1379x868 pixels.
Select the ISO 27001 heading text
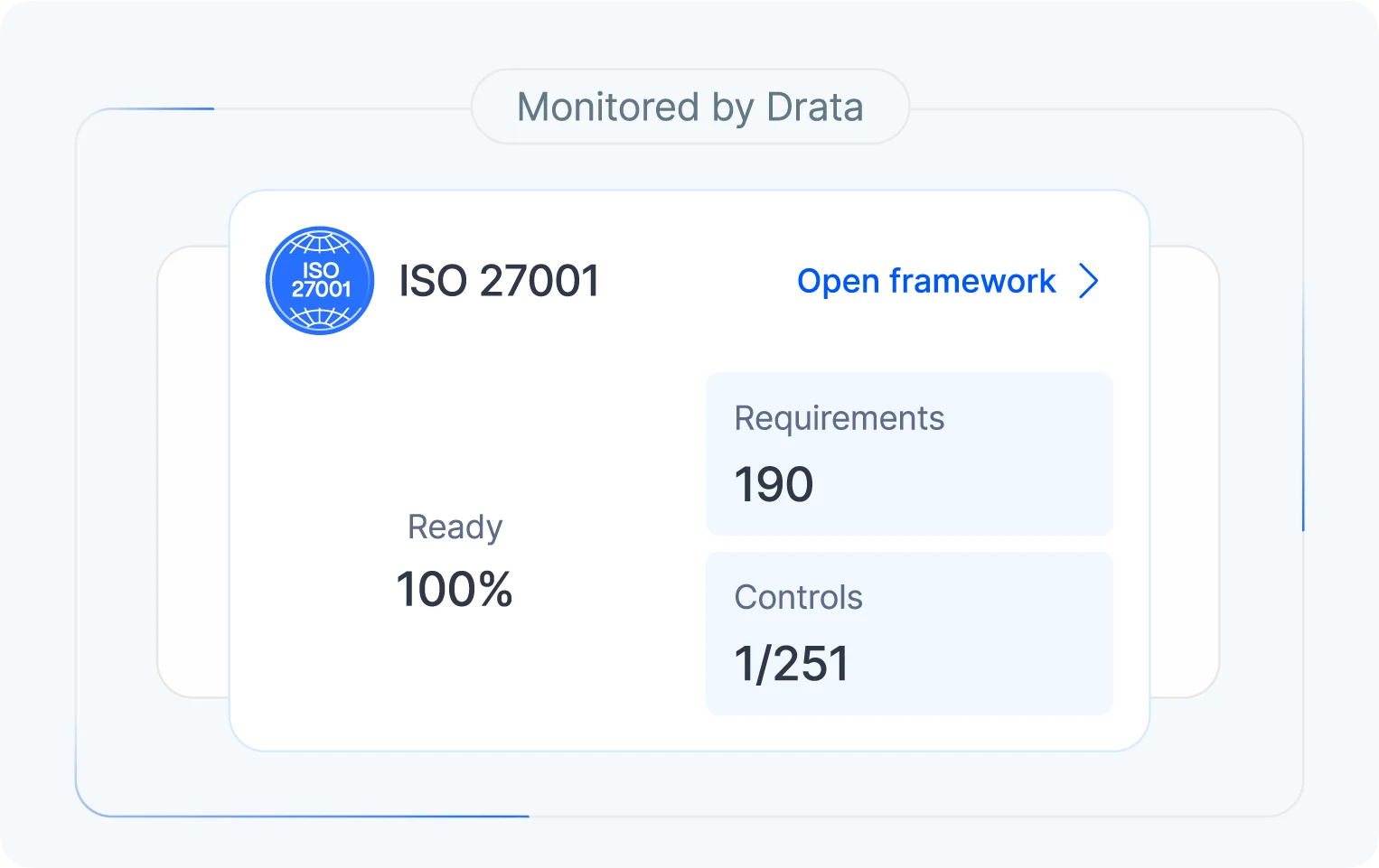pyautogui.click(x=499, y=281)
